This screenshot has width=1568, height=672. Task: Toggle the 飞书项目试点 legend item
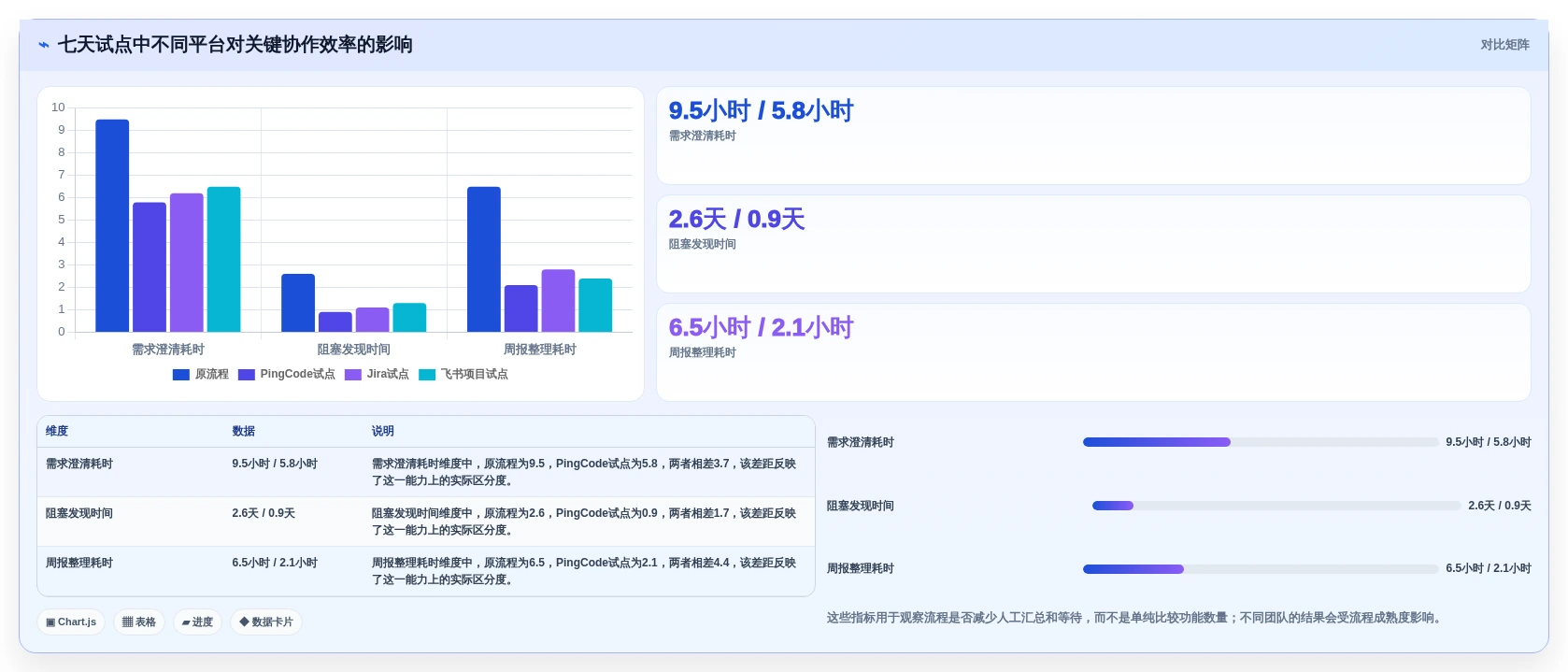(463, 374)
